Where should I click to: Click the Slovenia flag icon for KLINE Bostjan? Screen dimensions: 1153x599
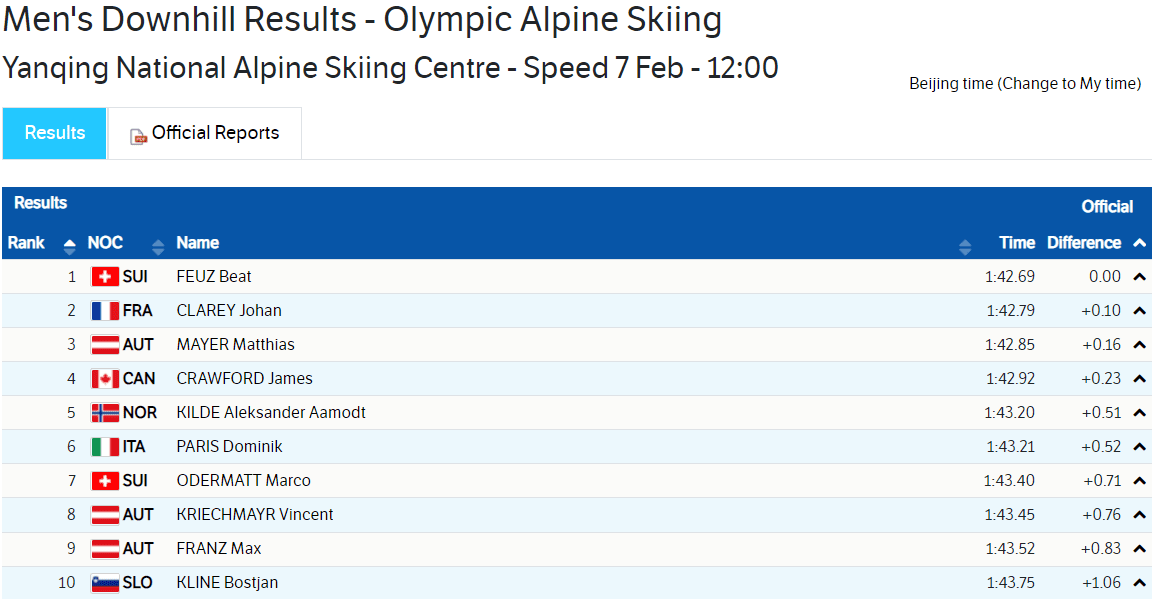coord(105,583)
